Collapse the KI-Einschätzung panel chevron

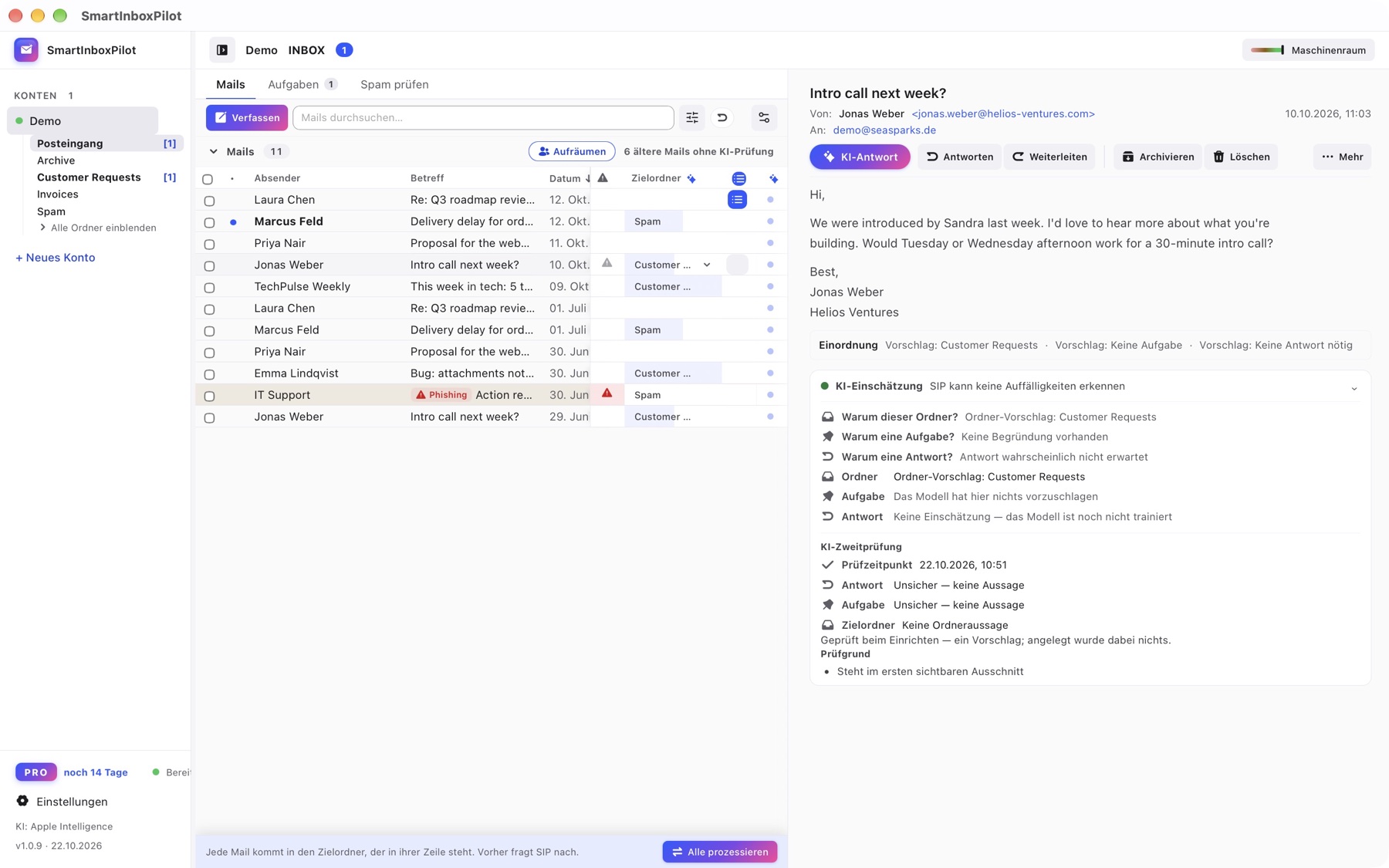[1354, 388]
